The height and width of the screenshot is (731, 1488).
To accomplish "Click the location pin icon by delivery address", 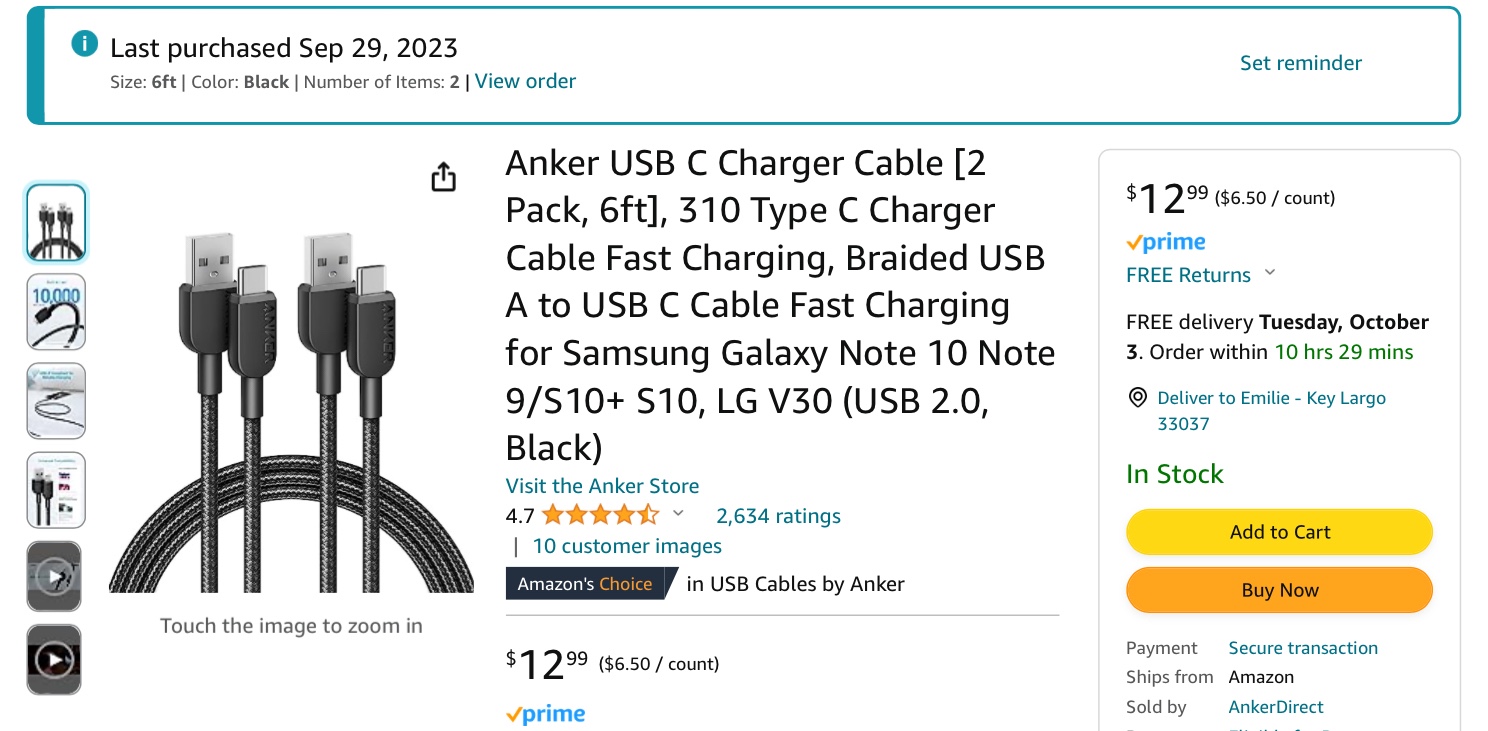I will [x=1137, y=398].
